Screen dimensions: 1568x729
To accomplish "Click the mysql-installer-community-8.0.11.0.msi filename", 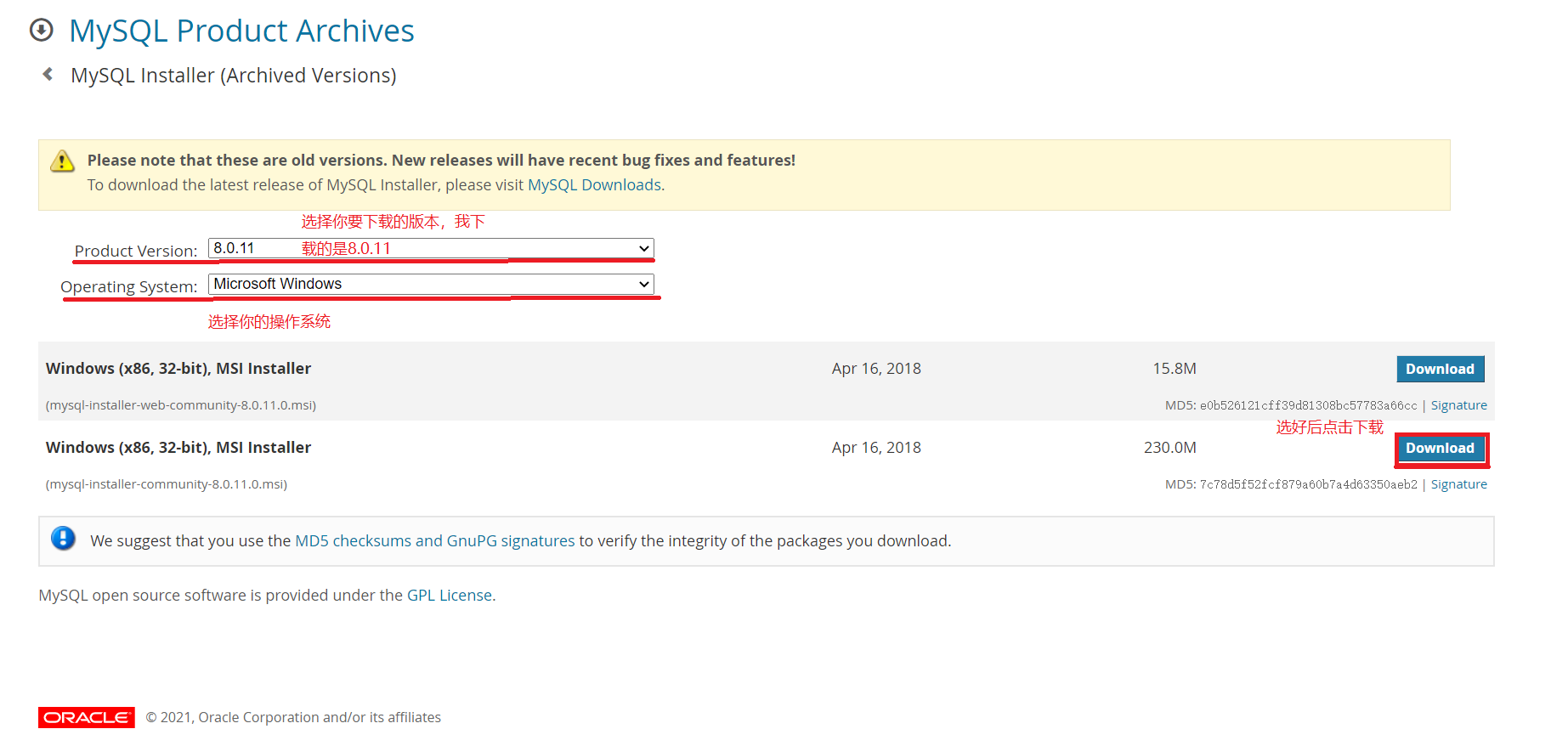I will (x=167, y=484).
